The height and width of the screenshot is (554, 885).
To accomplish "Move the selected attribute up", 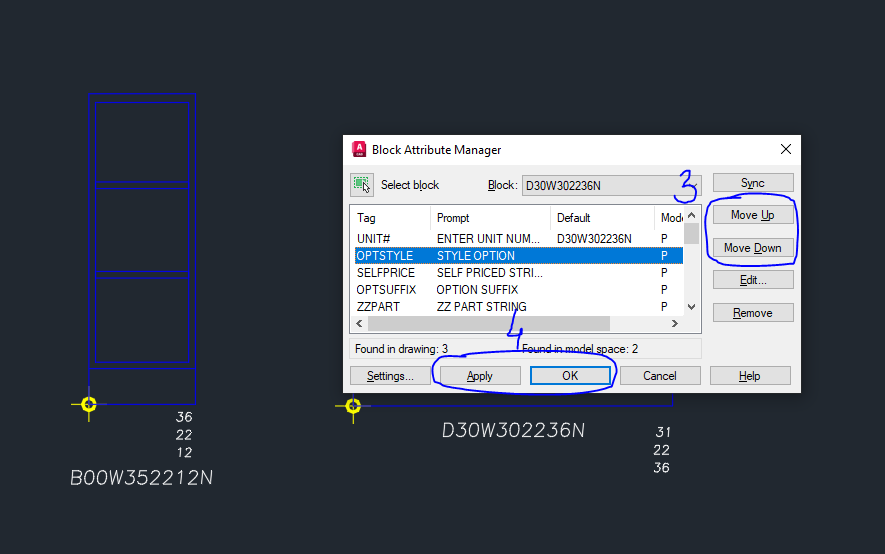I will [753, 215].
